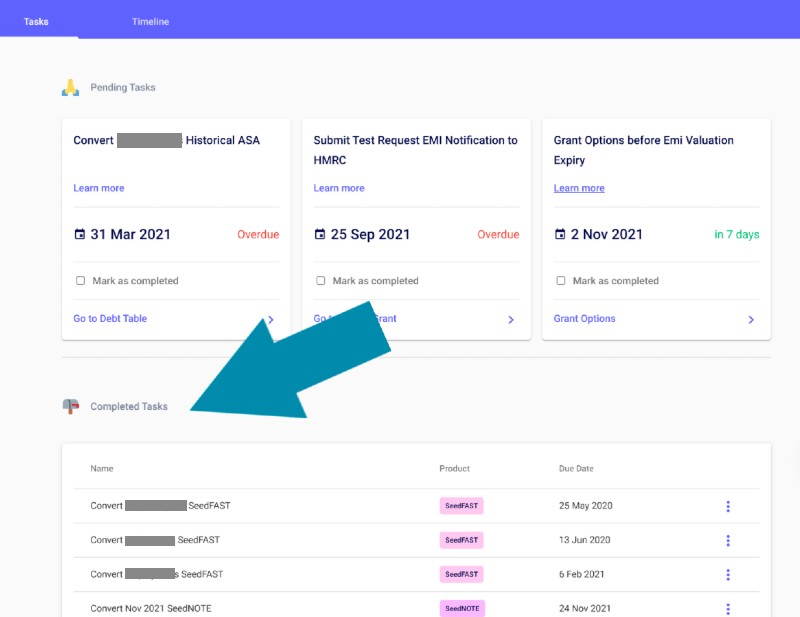
Task: Click the chevron next to Go to Debt Table
Action: tap(270, 318)
